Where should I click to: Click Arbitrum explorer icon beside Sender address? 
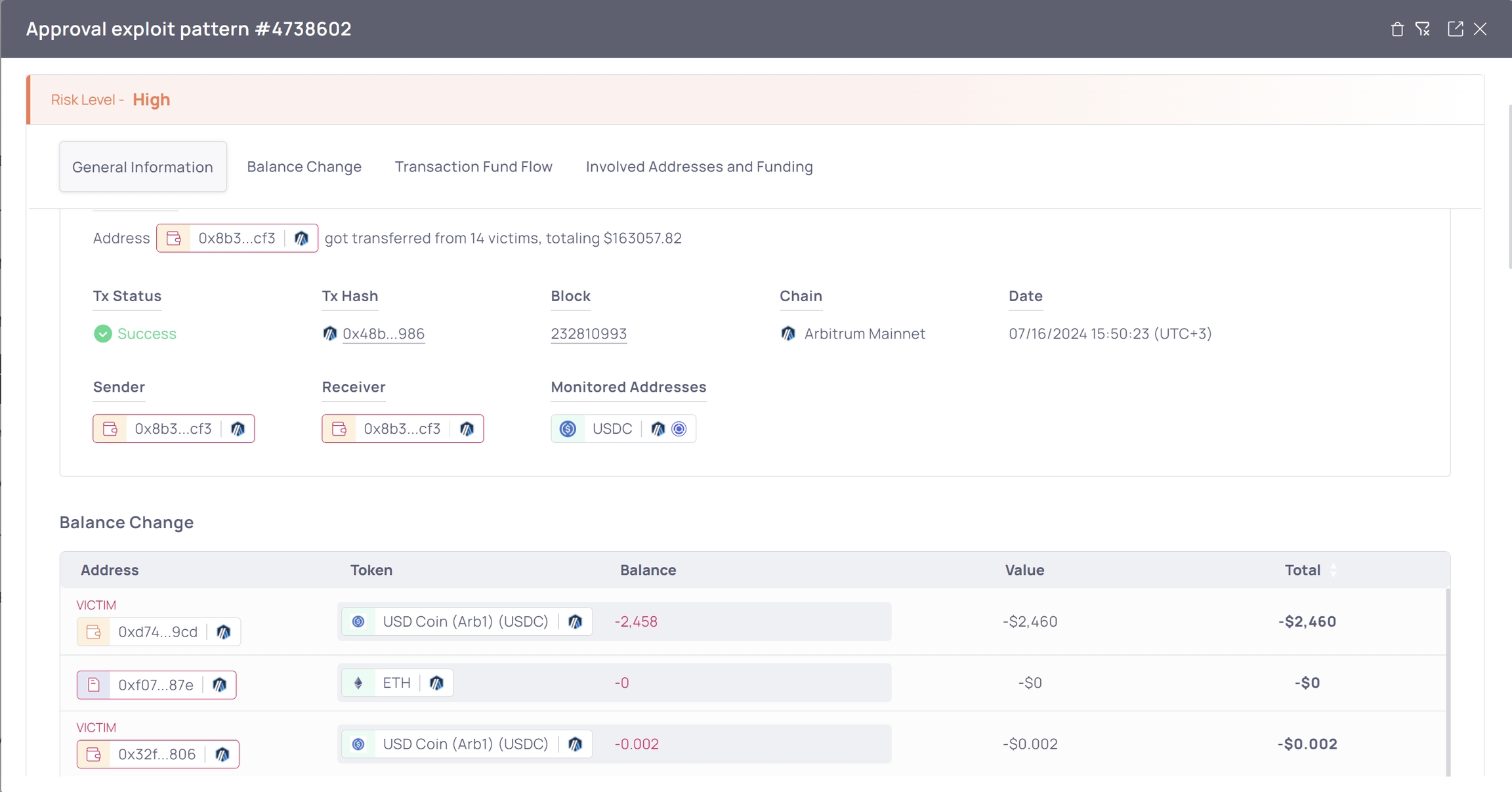coord(238,429)
